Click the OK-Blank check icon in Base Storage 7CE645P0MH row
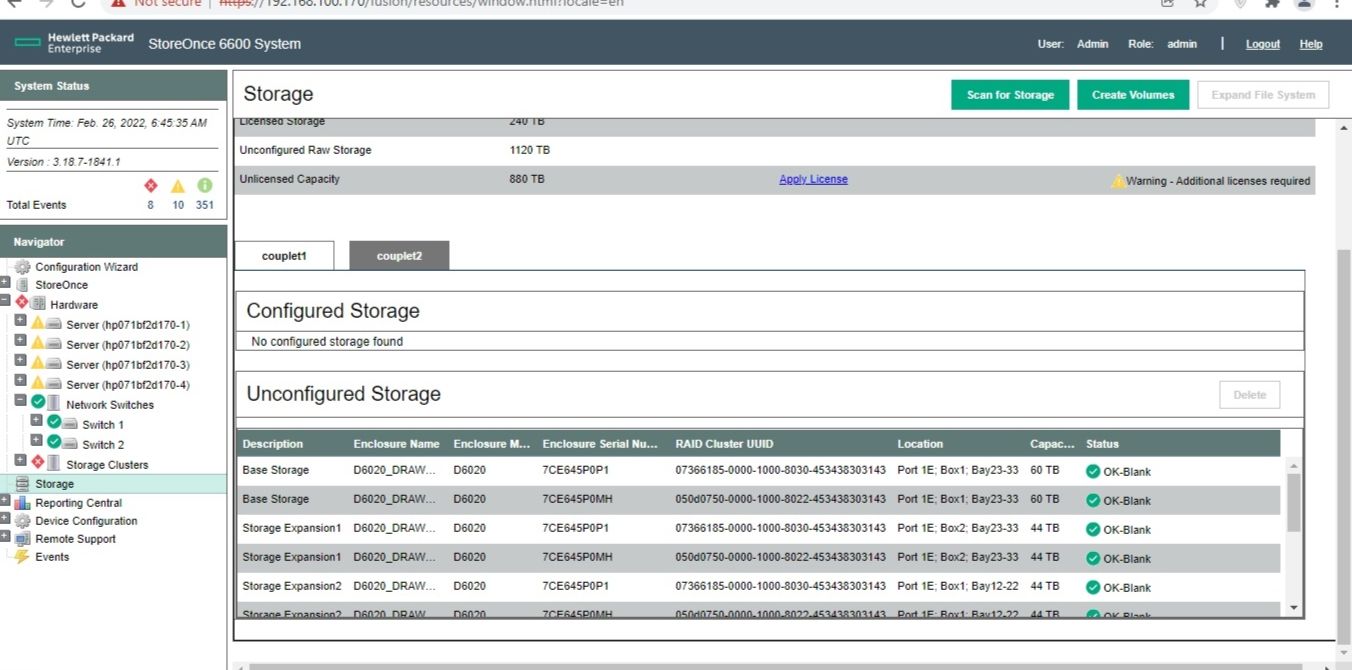The image size is (1352, 670). coord(1093,501)
